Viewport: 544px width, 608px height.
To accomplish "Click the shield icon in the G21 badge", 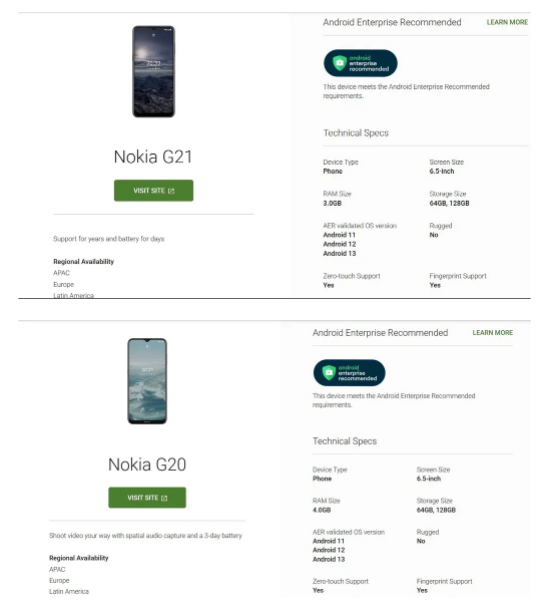I will pos(339,63).
